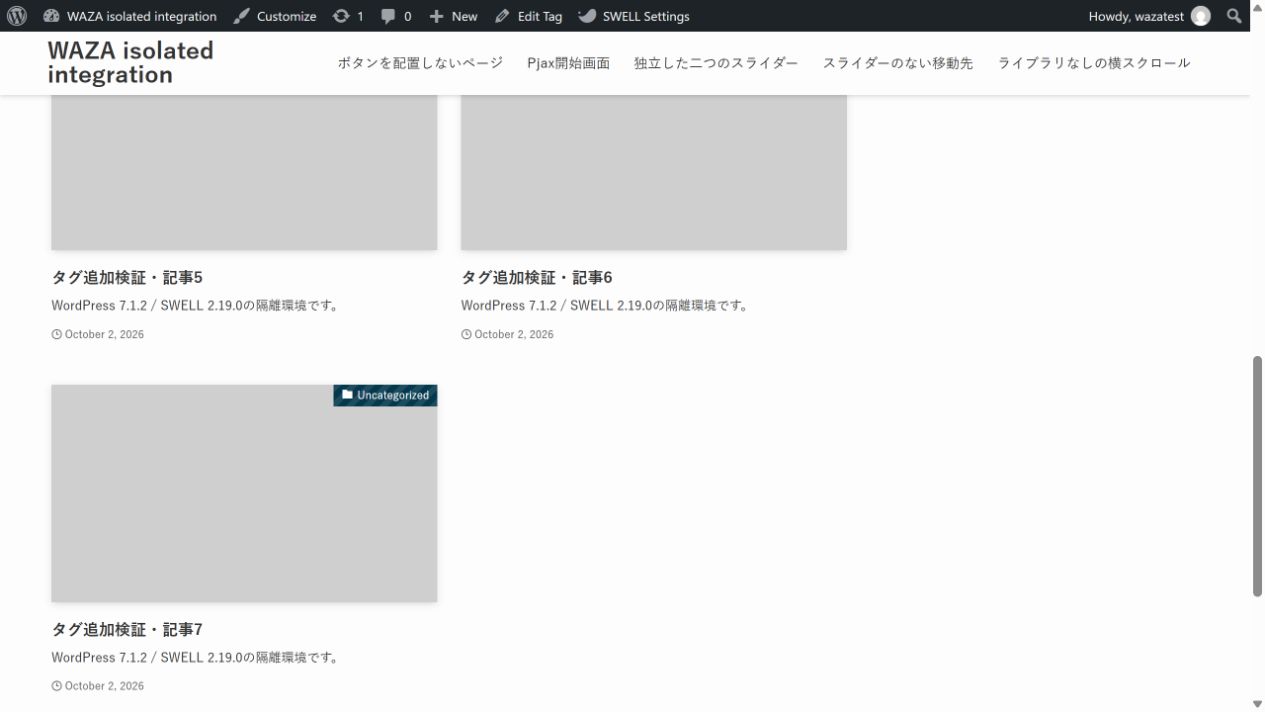Click the excerpt text under 記事7
This screenshot has height=712, width=1265.
(x=197, y=658)
